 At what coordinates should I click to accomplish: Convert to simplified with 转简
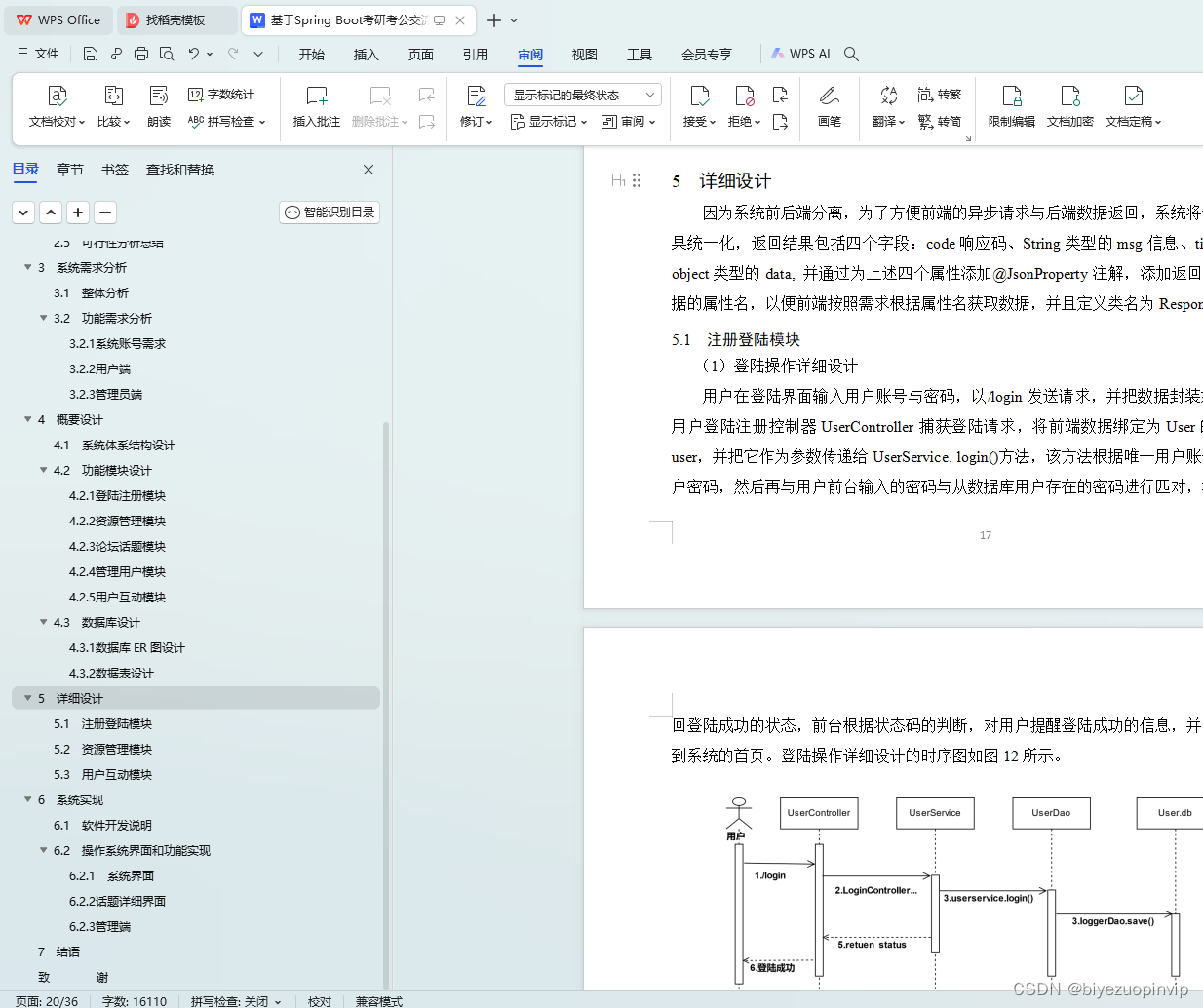click(940, 122)
